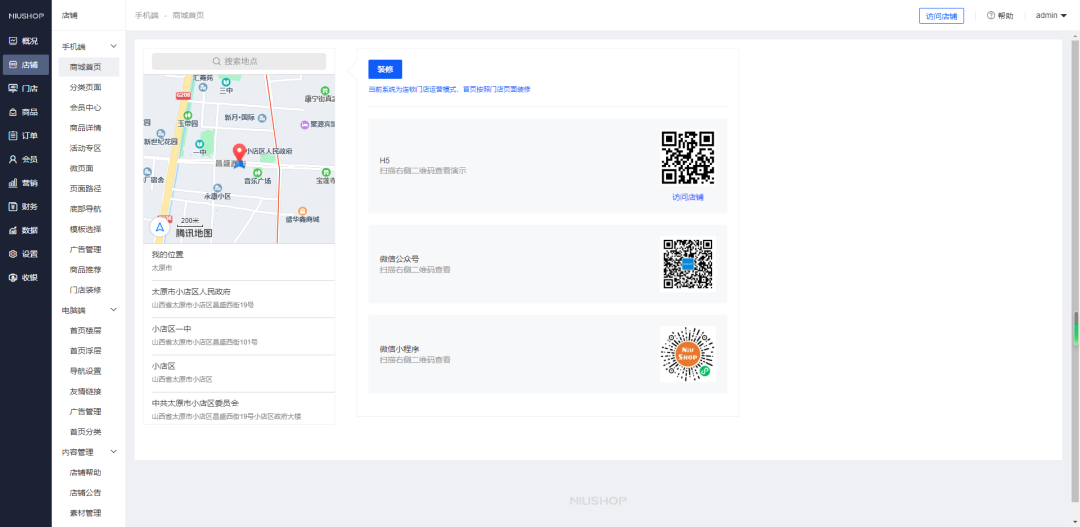Open the 设置 settings section

pyautogui.click(x=25, y=254)
